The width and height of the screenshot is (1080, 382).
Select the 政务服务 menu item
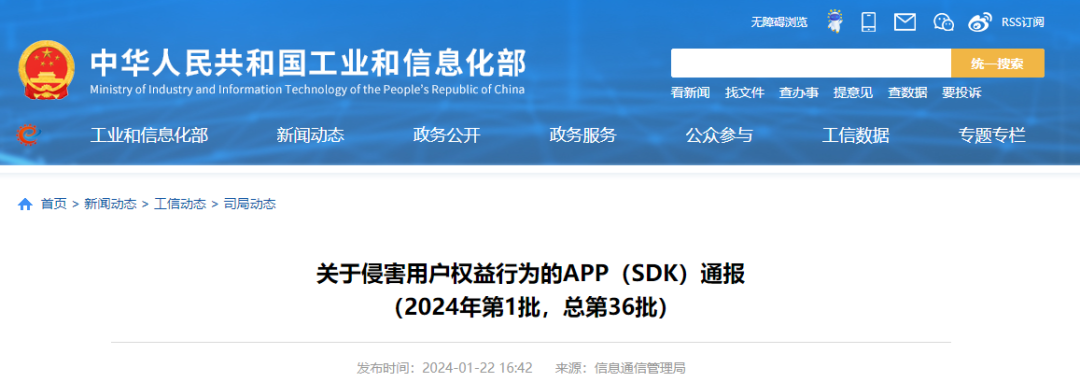tap(583, 136)
